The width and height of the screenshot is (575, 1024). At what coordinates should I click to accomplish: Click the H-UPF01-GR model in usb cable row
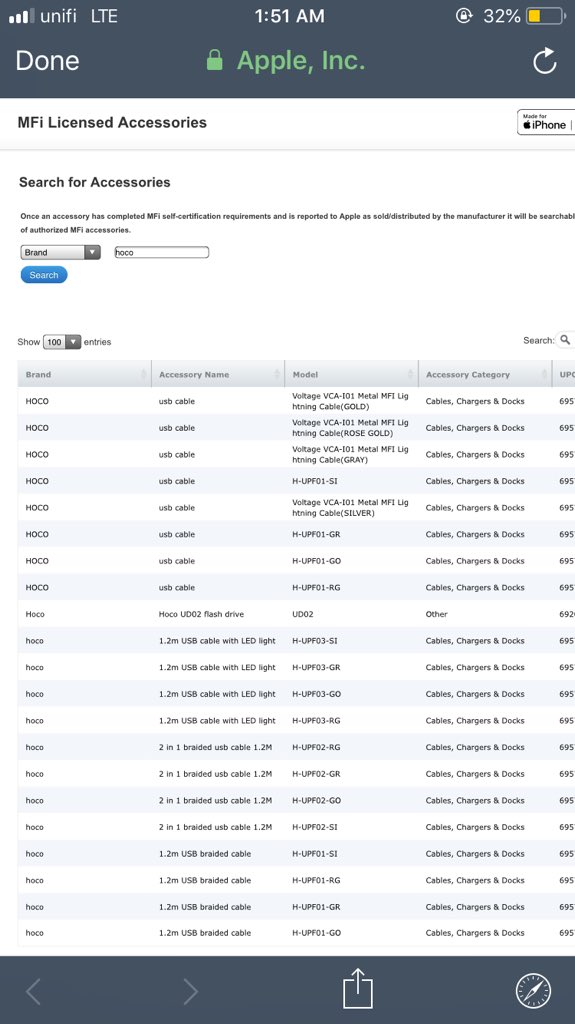[x=316, y=534]
